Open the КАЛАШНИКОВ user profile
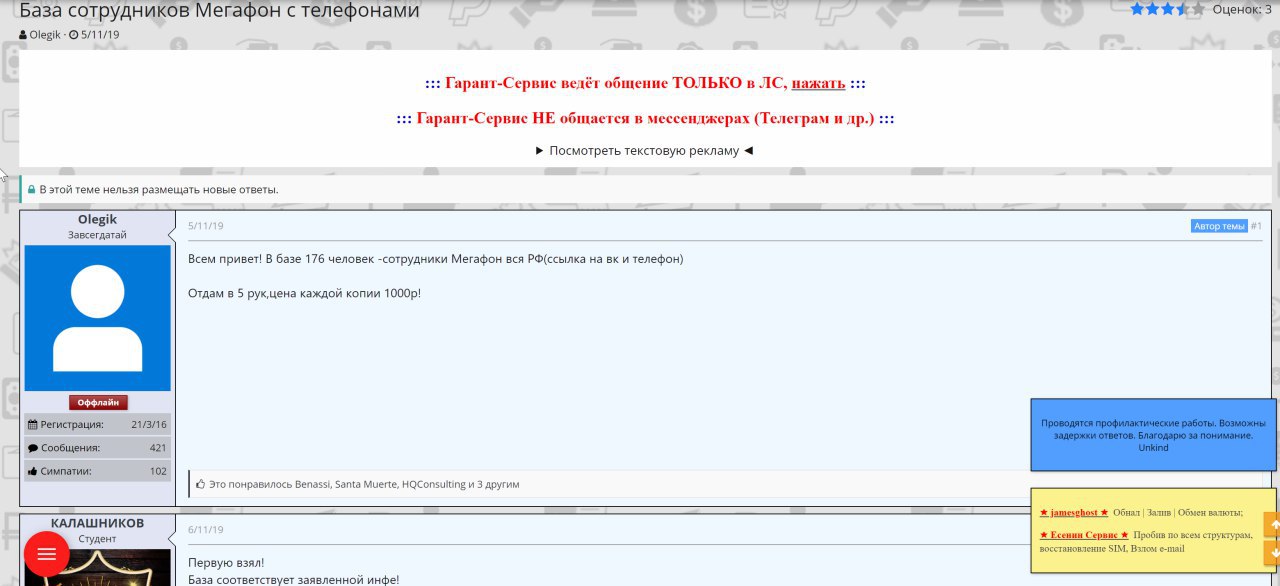Image resolution: width=1280 pixels, height=586 pixels. click(x=98, y=523)
